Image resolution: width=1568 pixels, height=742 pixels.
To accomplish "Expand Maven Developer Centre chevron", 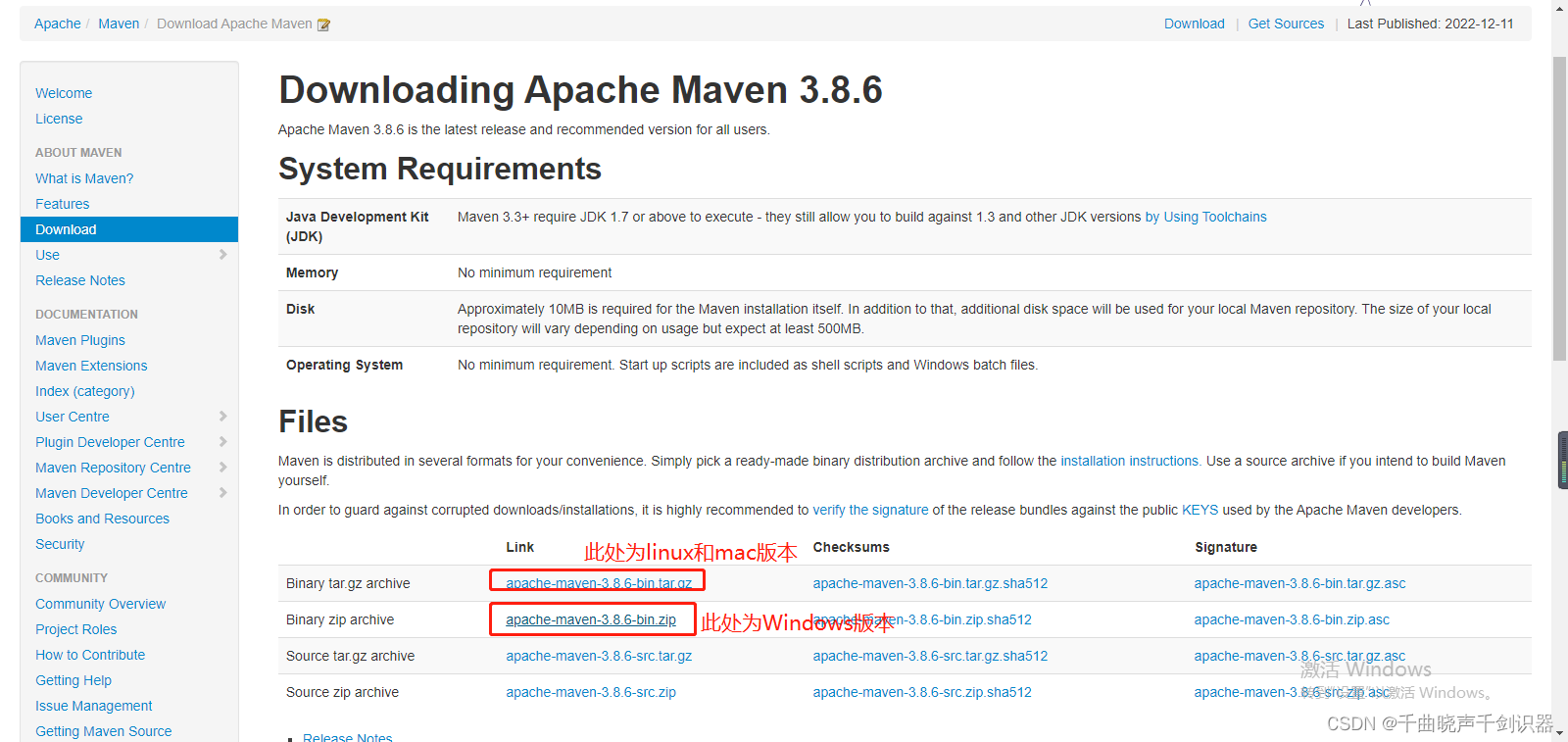I will pos(222,493).
